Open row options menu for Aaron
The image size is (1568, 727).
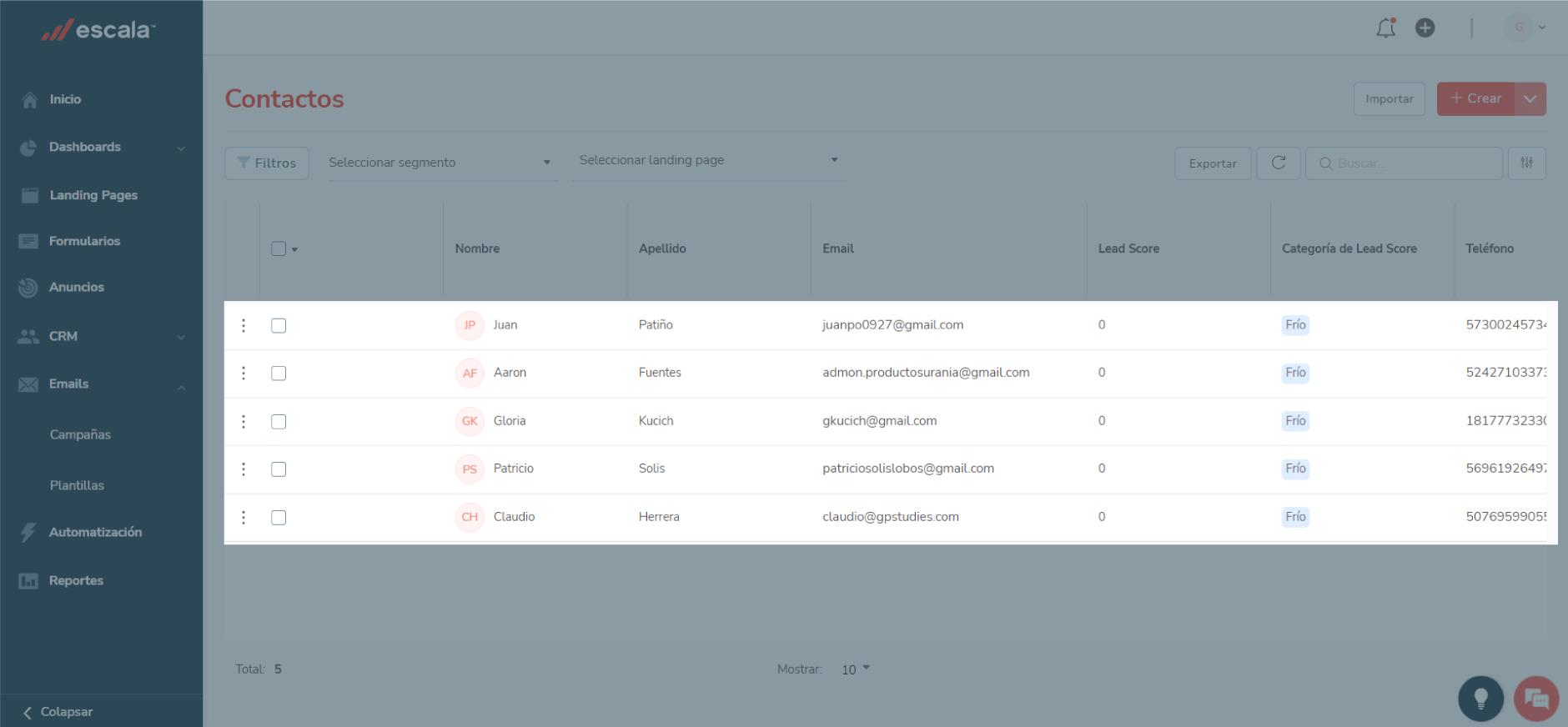pos(244,373)
